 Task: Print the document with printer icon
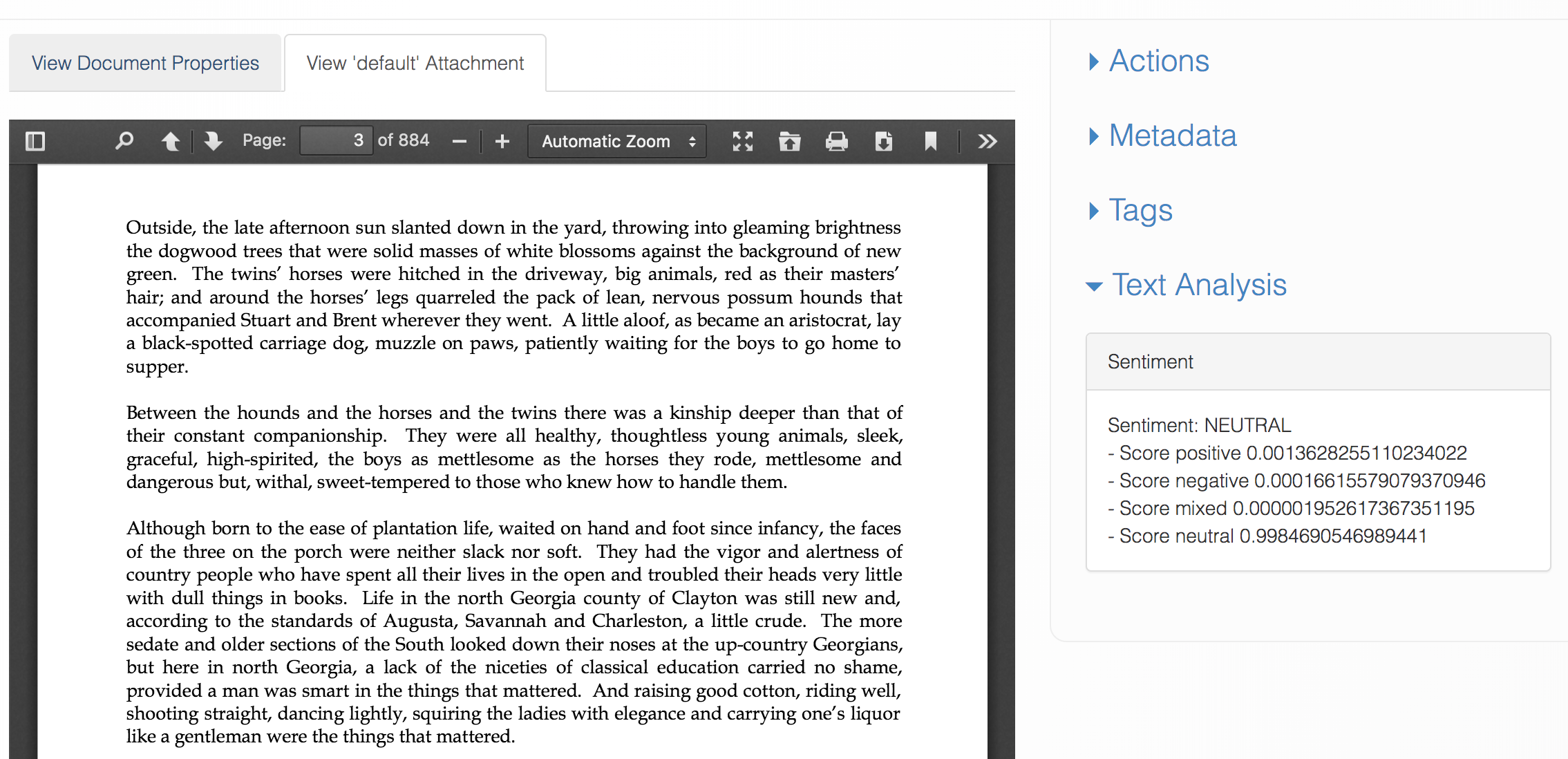click(x=836, y=141)
